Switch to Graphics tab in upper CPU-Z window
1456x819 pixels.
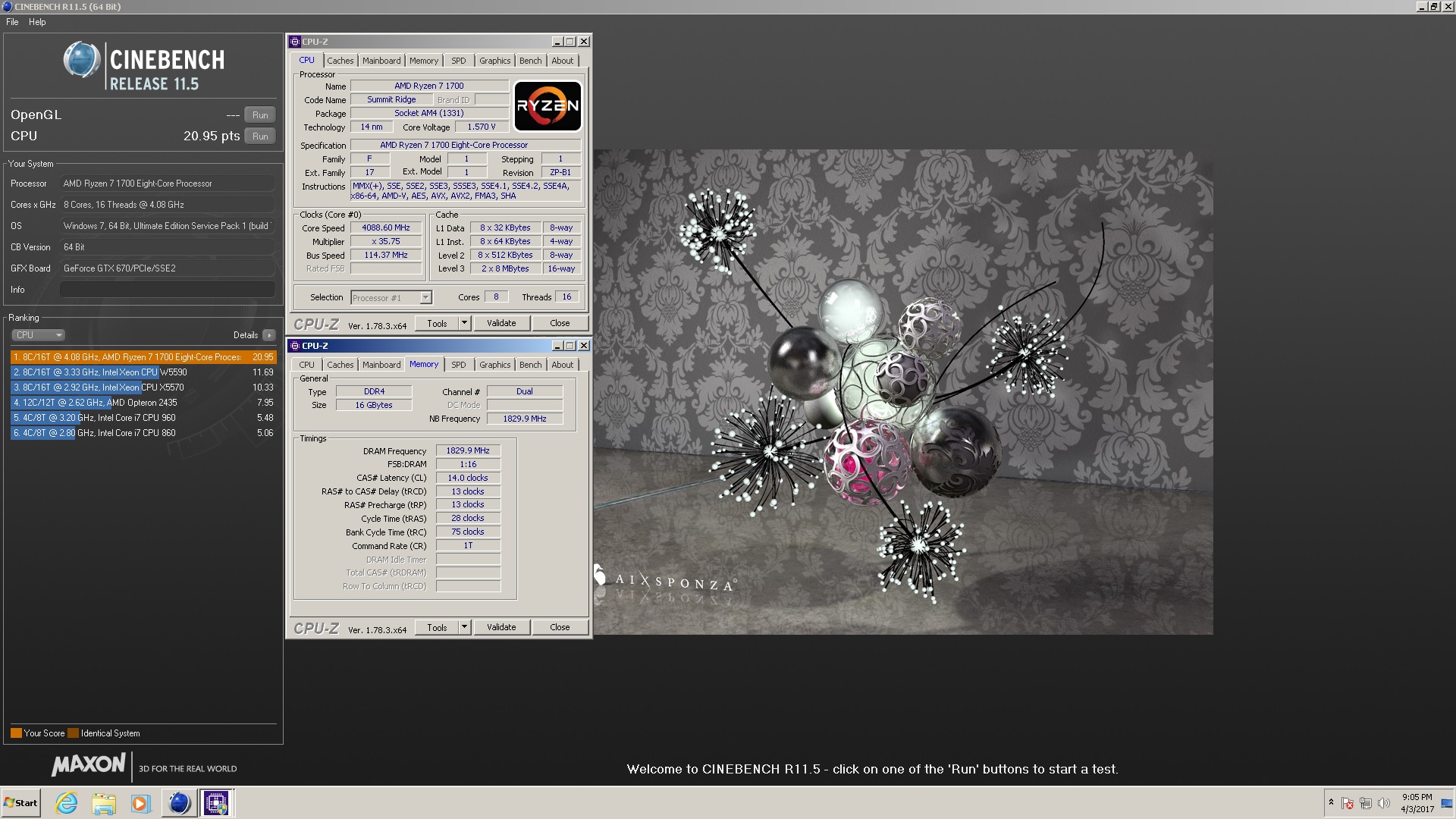[x=495, y=61]
